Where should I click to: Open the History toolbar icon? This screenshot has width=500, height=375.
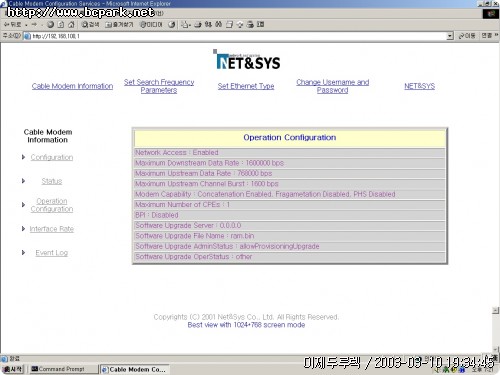click(172, 25)
